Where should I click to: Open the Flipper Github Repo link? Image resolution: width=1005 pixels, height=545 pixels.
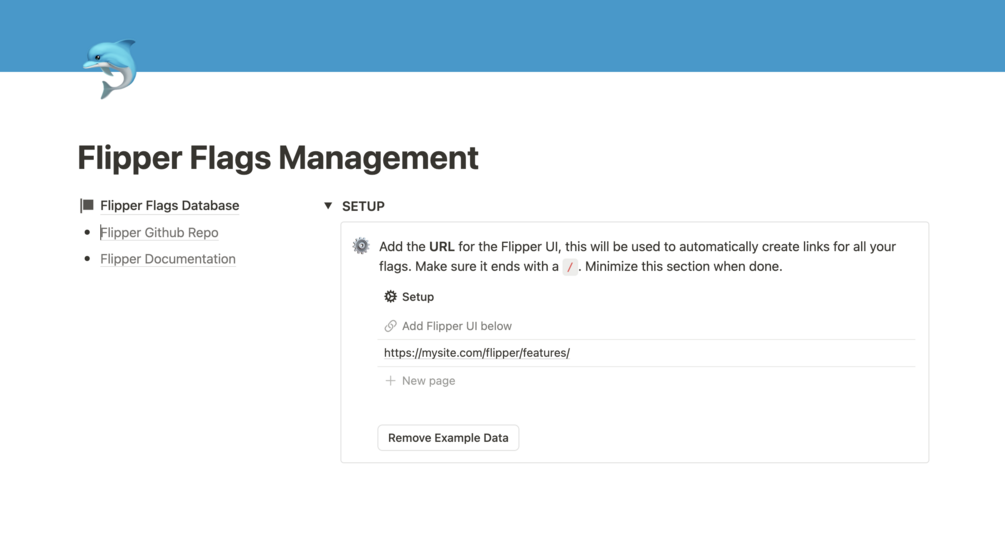click(x=159, y=233)
